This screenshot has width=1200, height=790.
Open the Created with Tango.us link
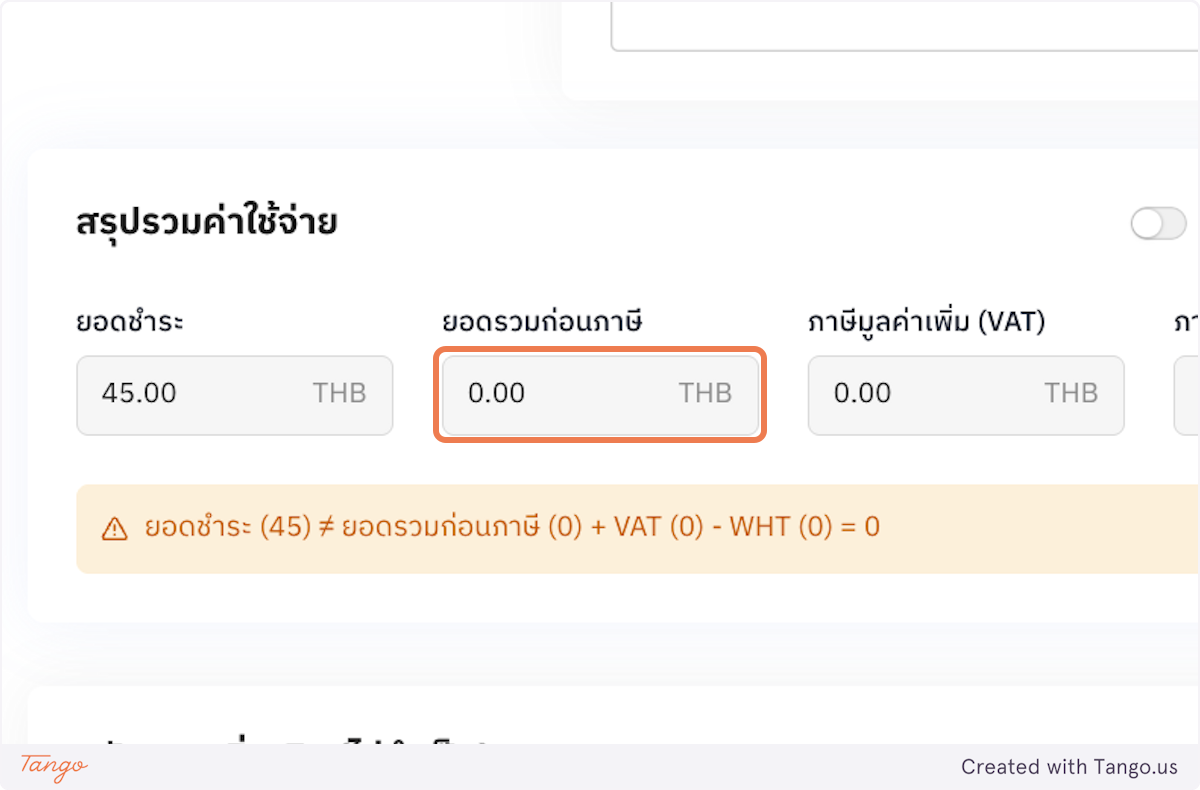point(1070,767)
